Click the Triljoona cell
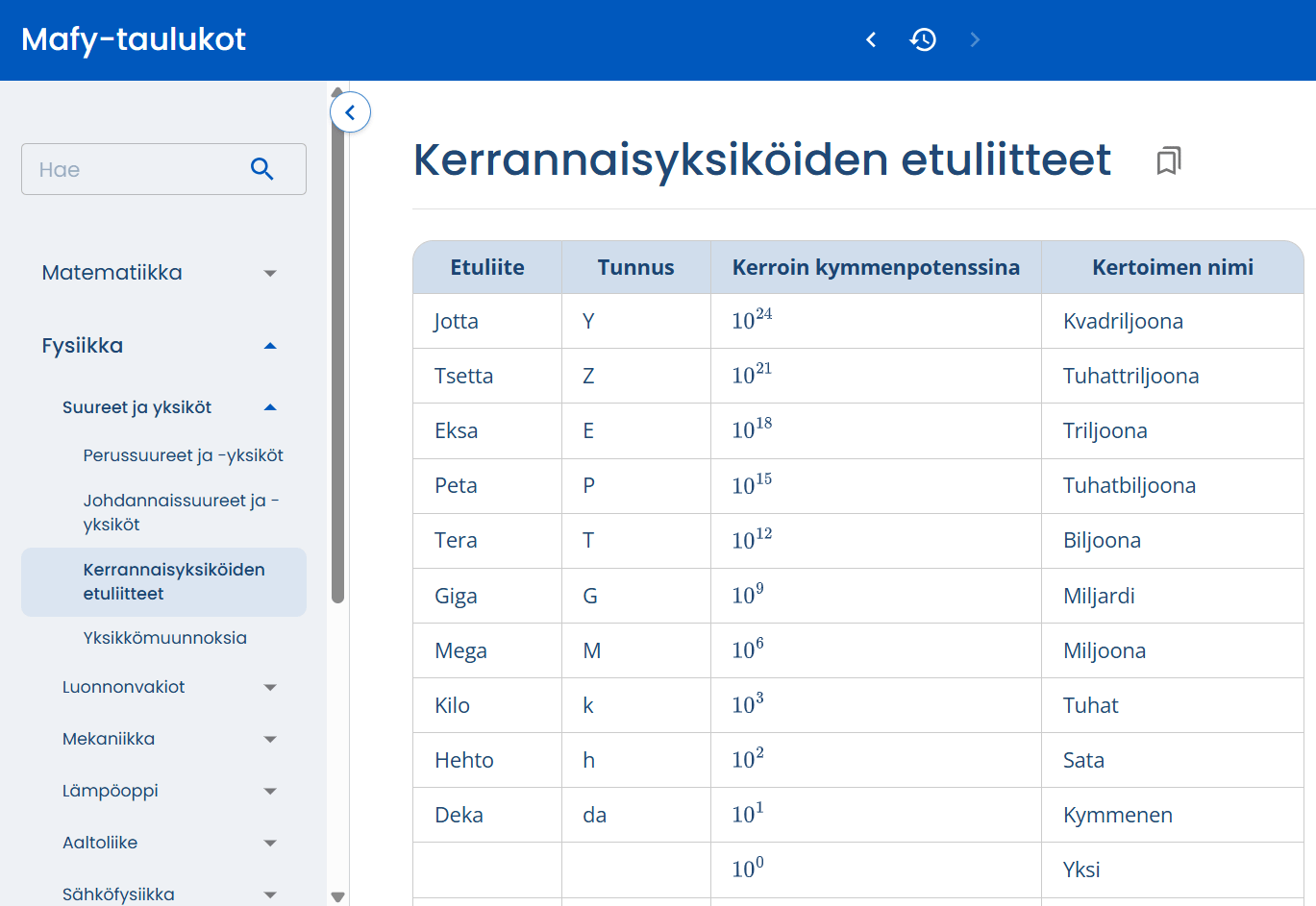 [1173, 430]
